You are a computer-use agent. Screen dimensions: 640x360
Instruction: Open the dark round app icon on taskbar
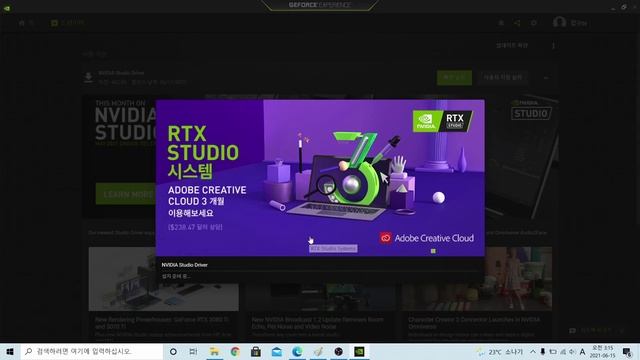tap(338, 351)
